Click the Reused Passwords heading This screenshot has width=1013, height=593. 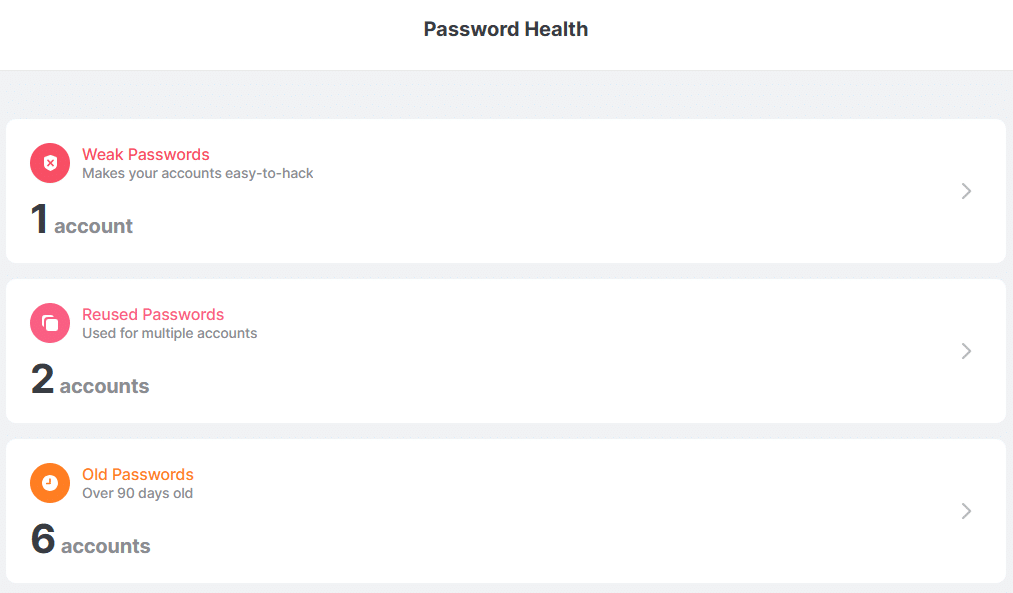(152, 314)
